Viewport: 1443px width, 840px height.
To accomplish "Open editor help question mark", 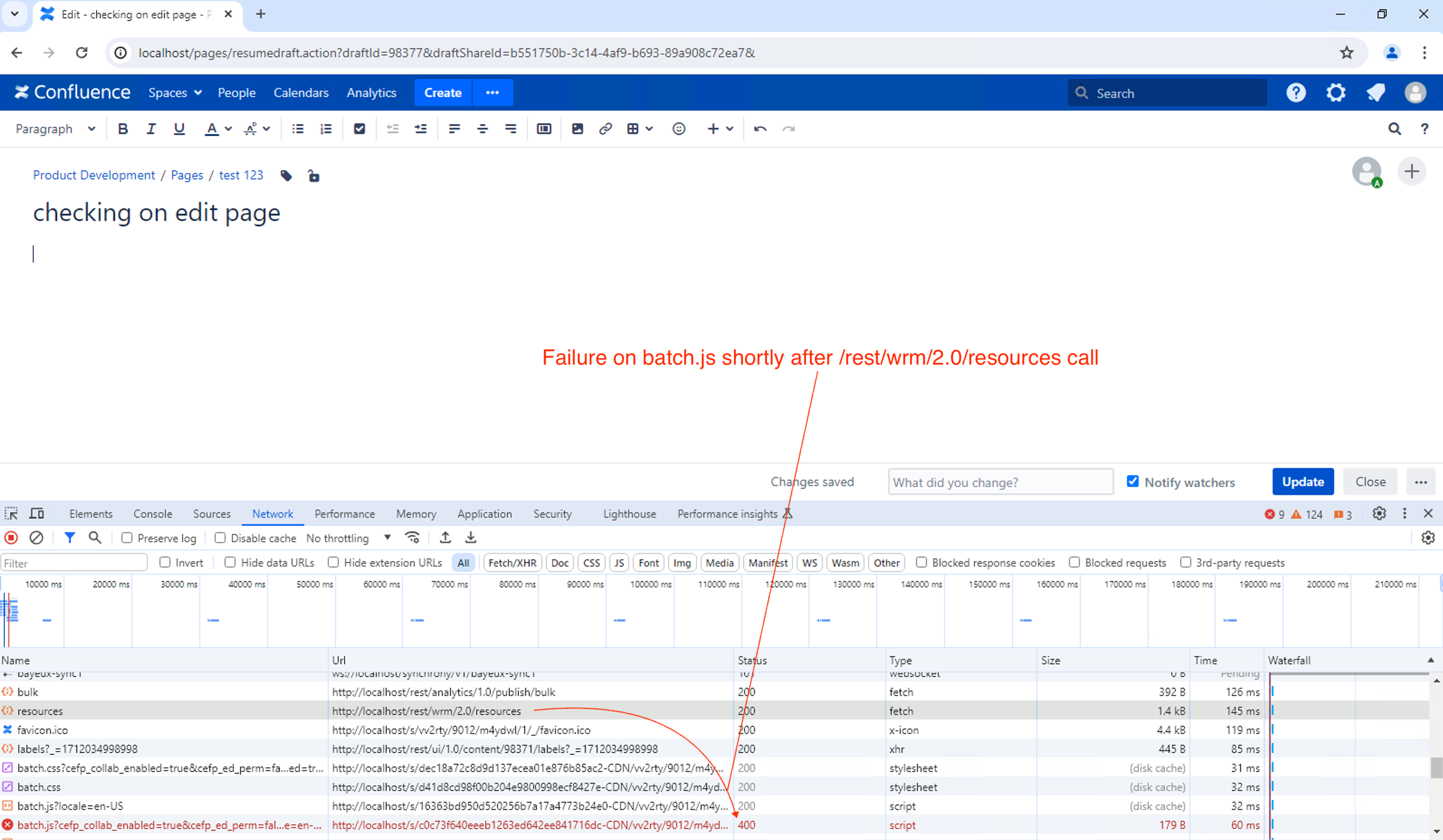I will click(1425, 129).
